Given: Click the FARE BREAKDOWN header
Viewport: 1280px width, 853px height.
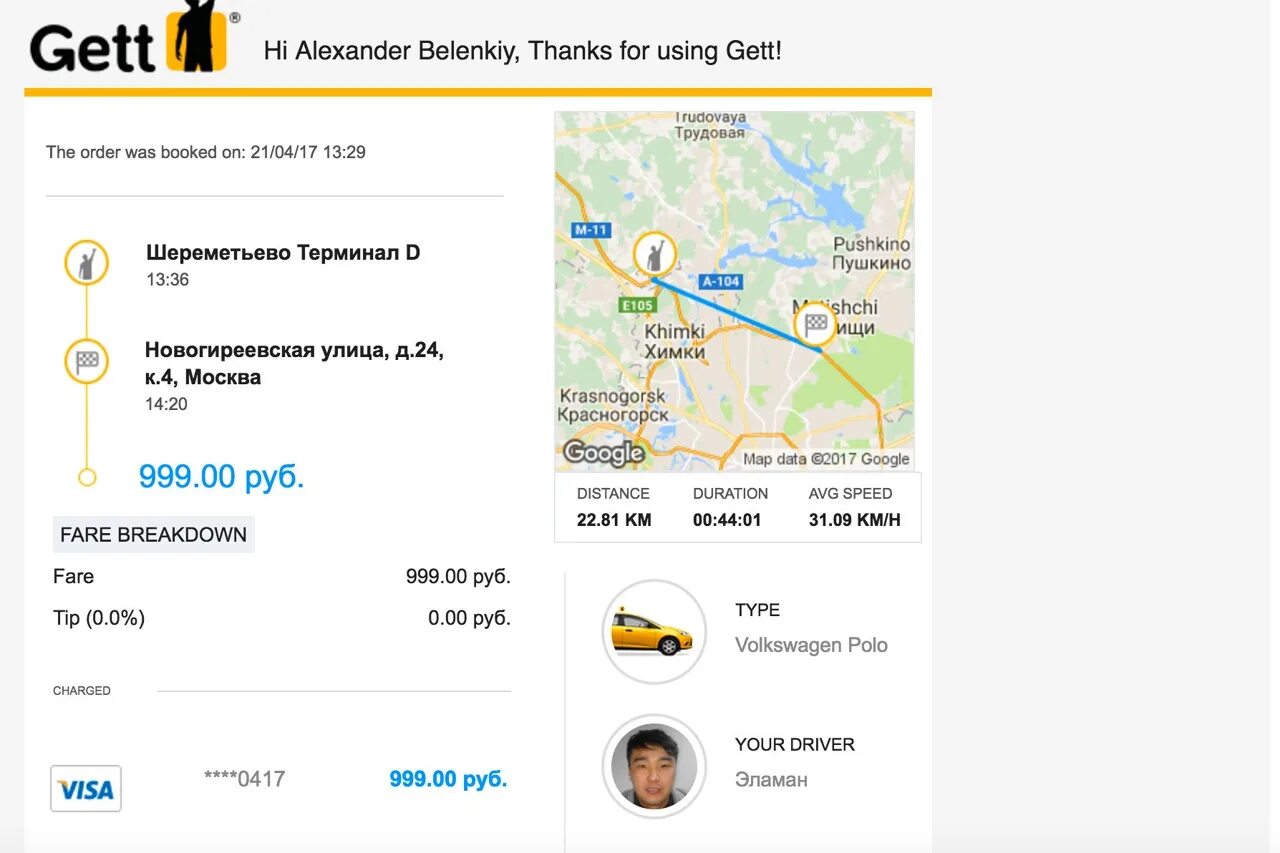Looking at the screenshot, I should 153,535.
